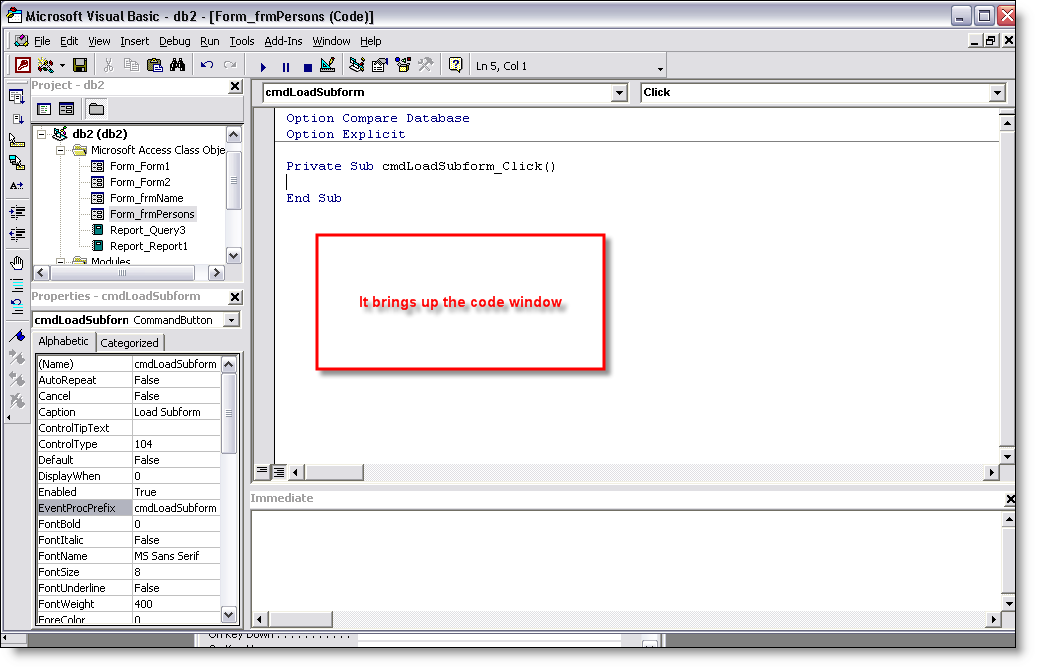Viewport: 1037px width, 669px height.
Task: Click List Constants icon in left toolbar
Action: (x=17, y=119)
